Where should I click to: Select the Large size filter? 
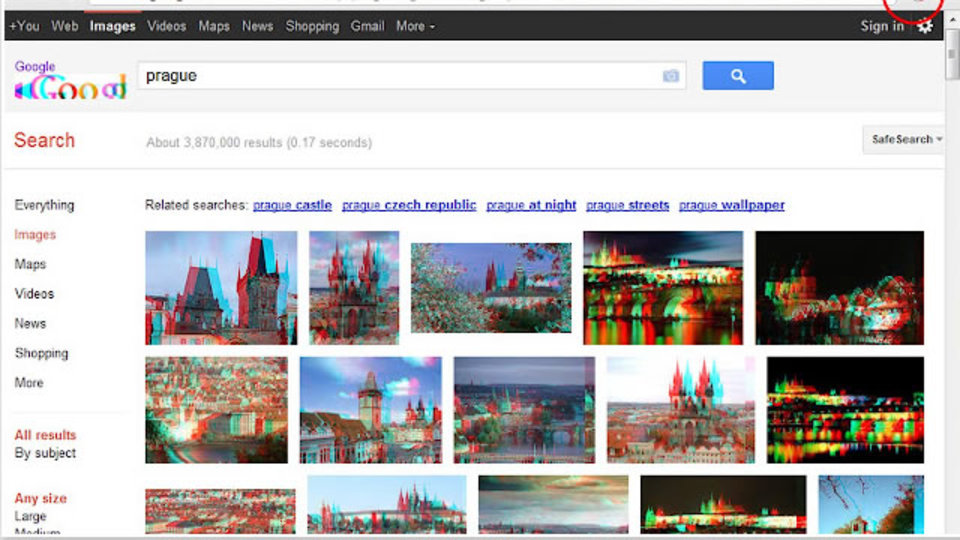(31, 516)
